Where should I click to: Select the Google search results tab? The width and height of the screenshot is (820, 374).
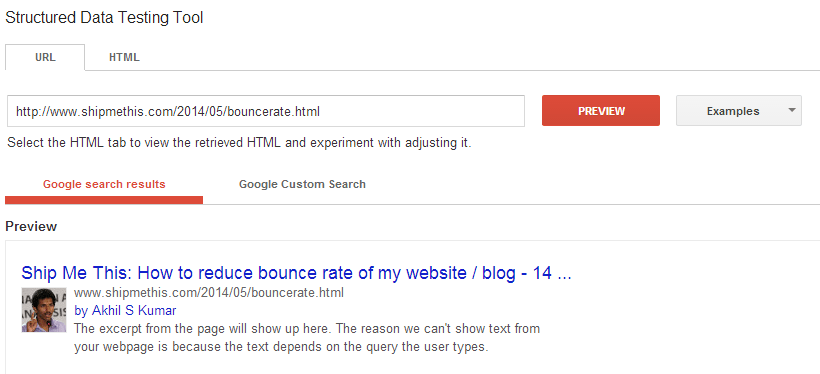point(104,184)
